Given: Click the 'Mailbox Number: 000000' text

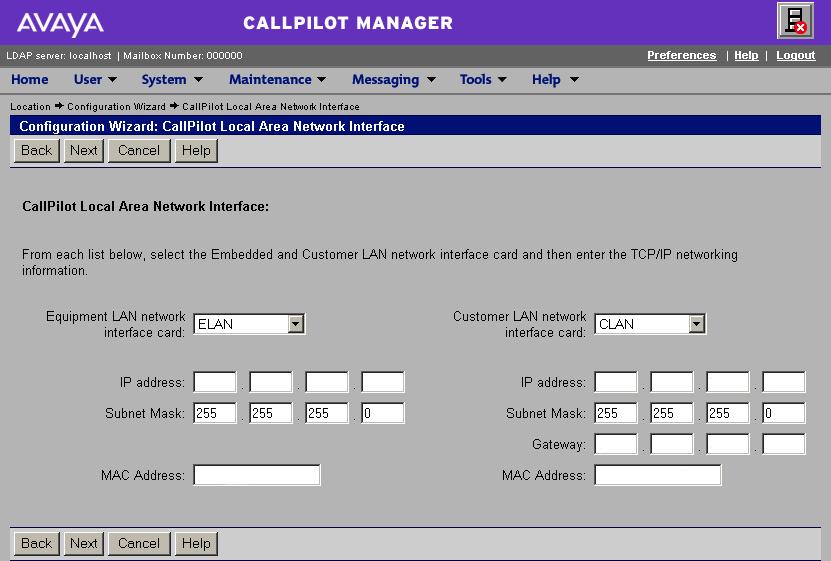Looking at the screenshot, I should click(183, 56).
